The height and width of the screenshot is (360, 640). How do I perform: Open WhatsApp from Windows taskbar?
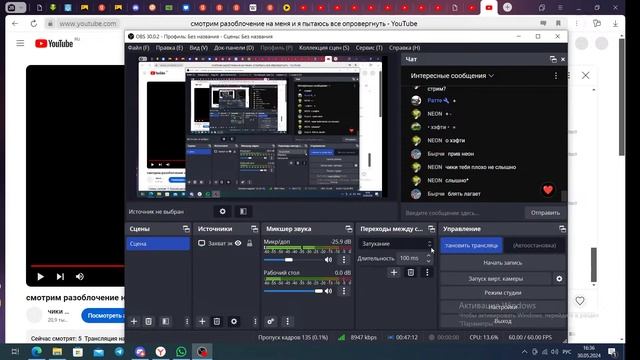click(181, 352)
